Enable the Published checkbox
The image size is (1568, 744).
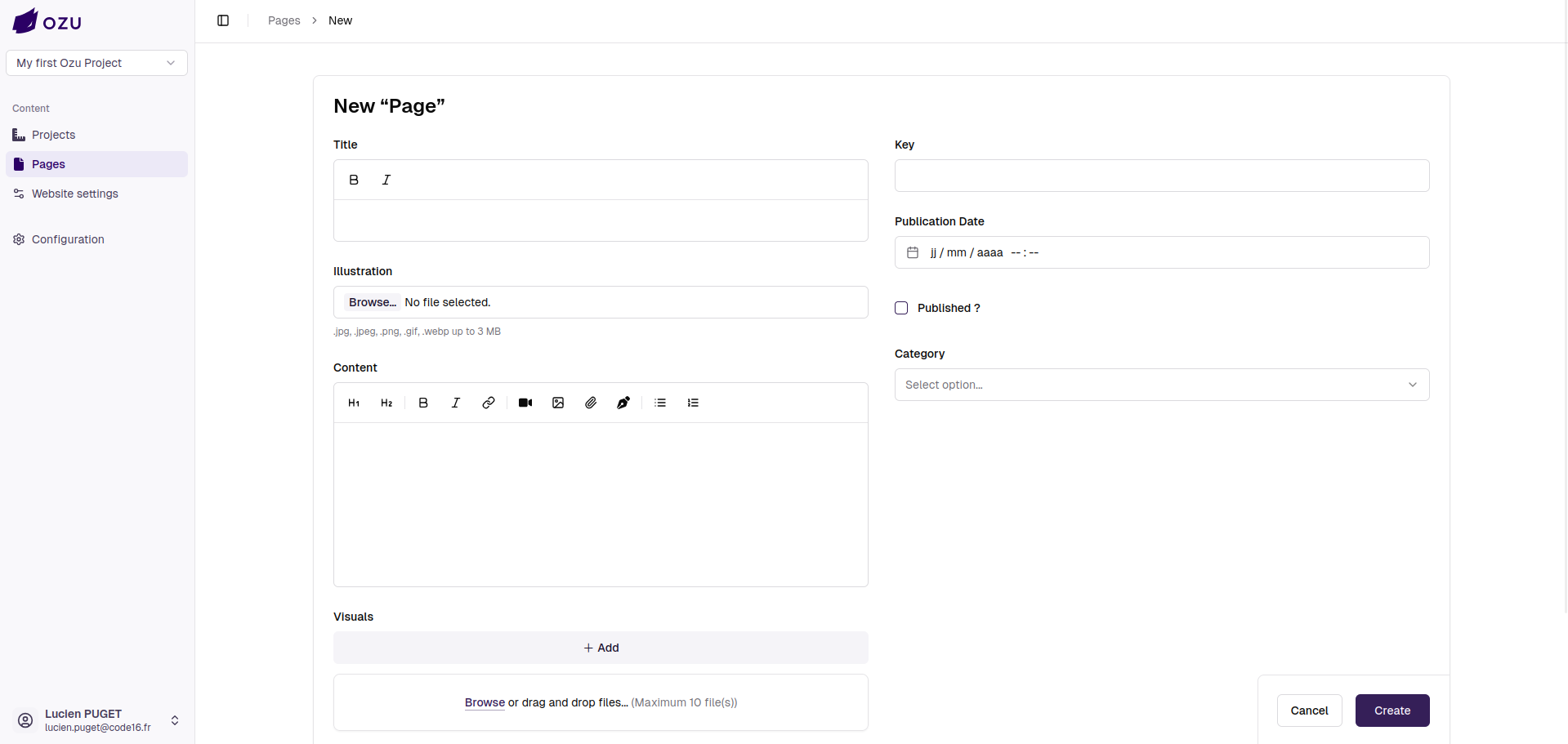click(x=900, y=308)
